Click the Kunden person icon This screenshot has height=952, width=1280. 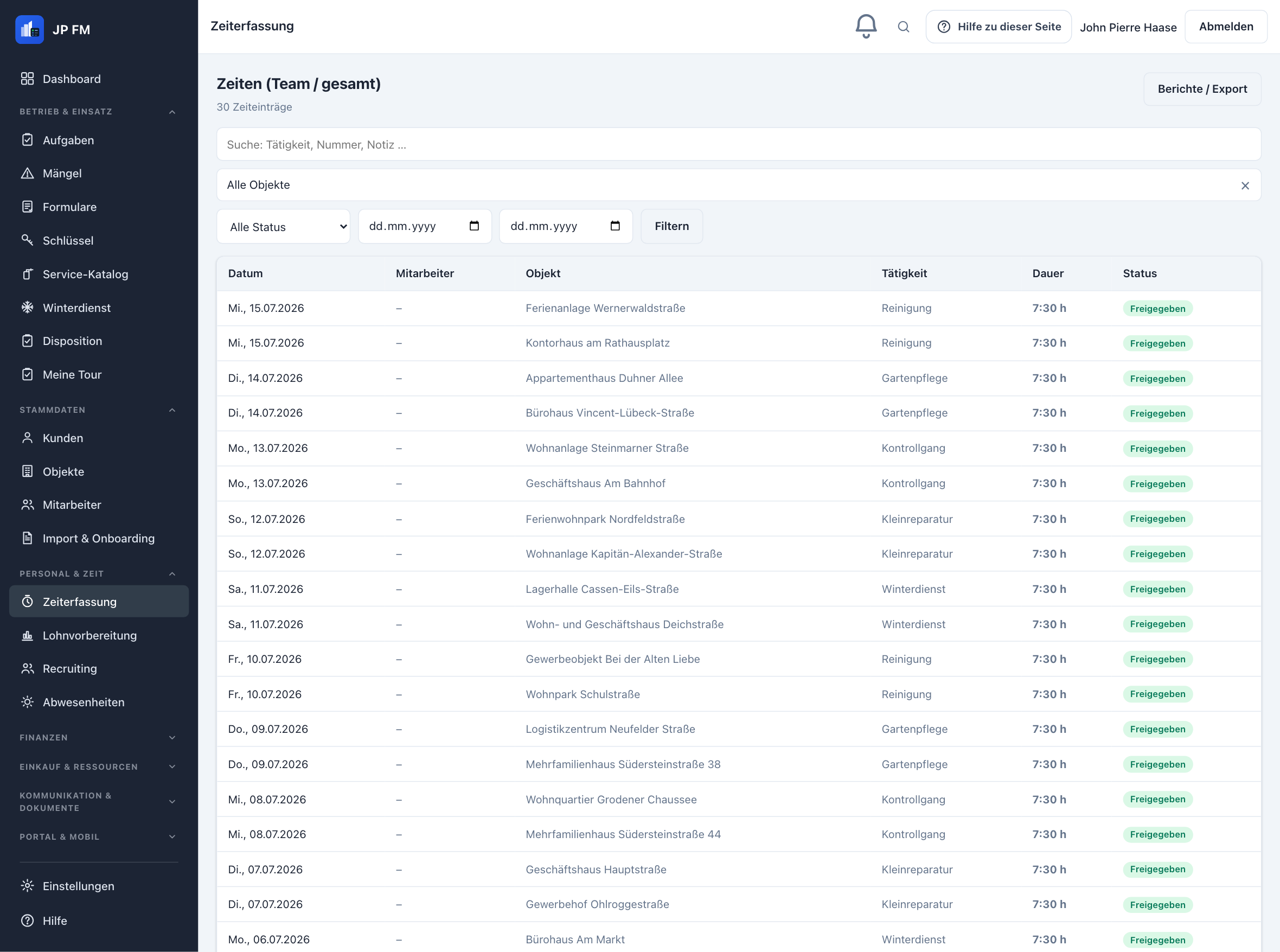tap(27, 438)
